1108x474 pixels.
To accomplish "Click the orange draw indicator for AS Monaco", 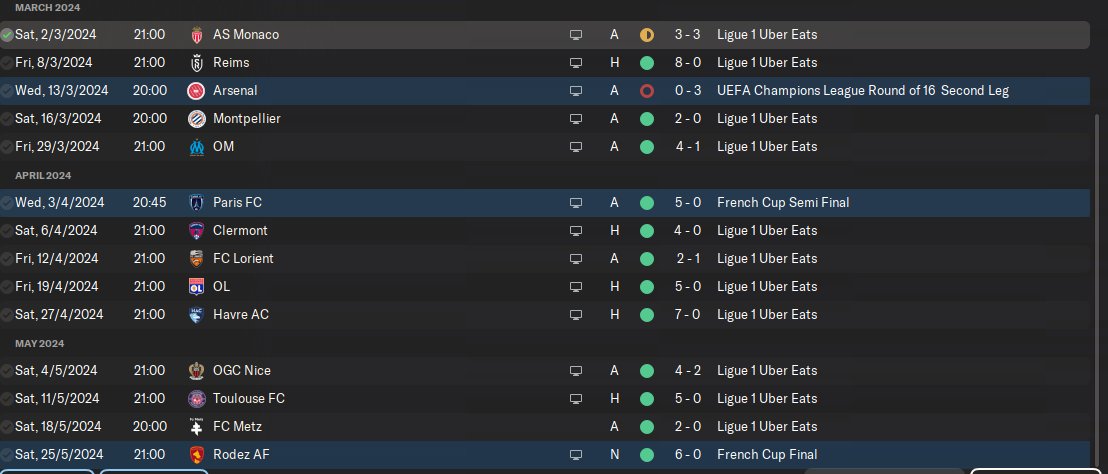I will pyautogui.click(x=647, y=35).
